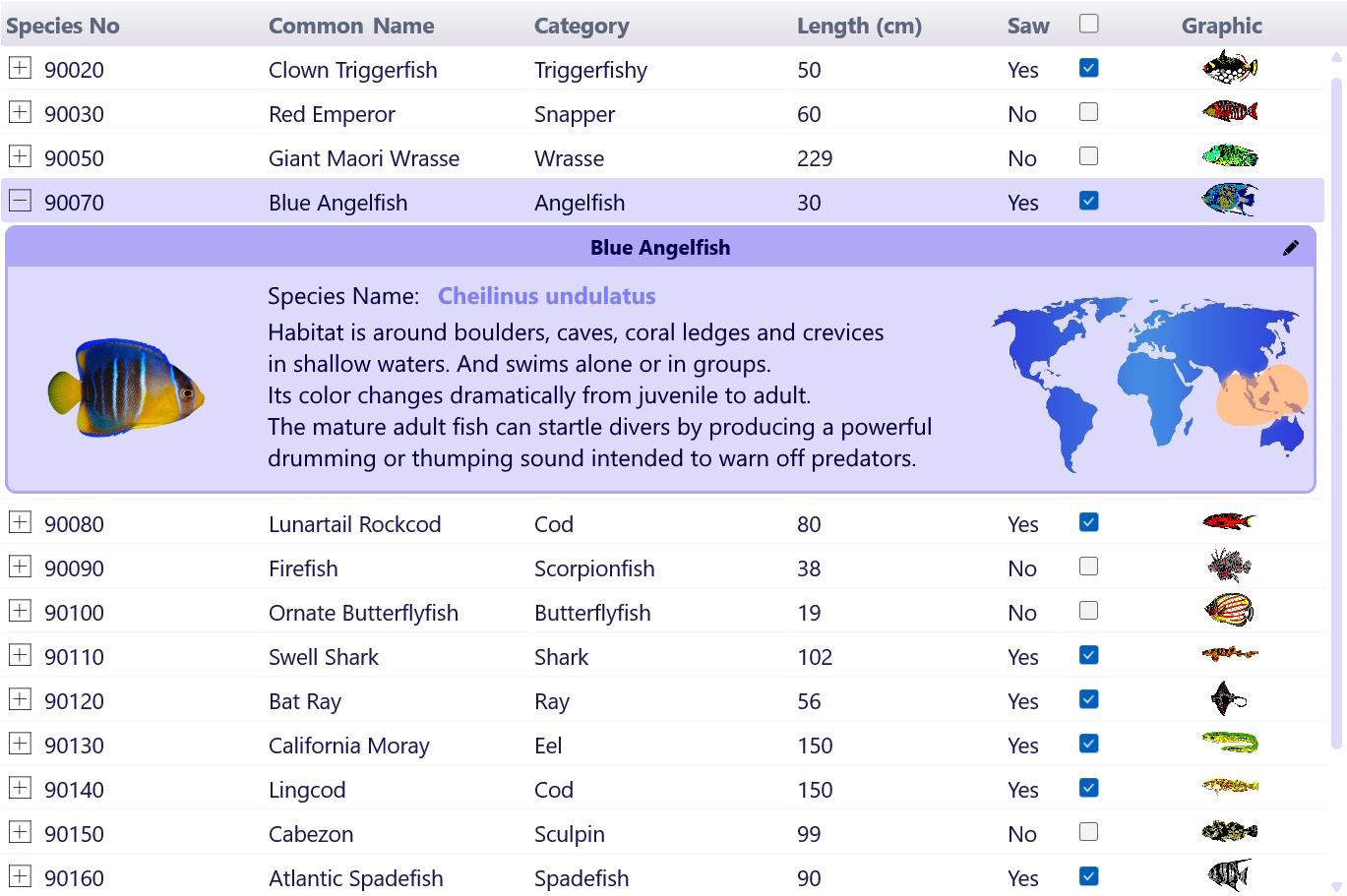Sort by the Length (cm) column header
Screen dimensions: 1347x896
pos(859,26)
